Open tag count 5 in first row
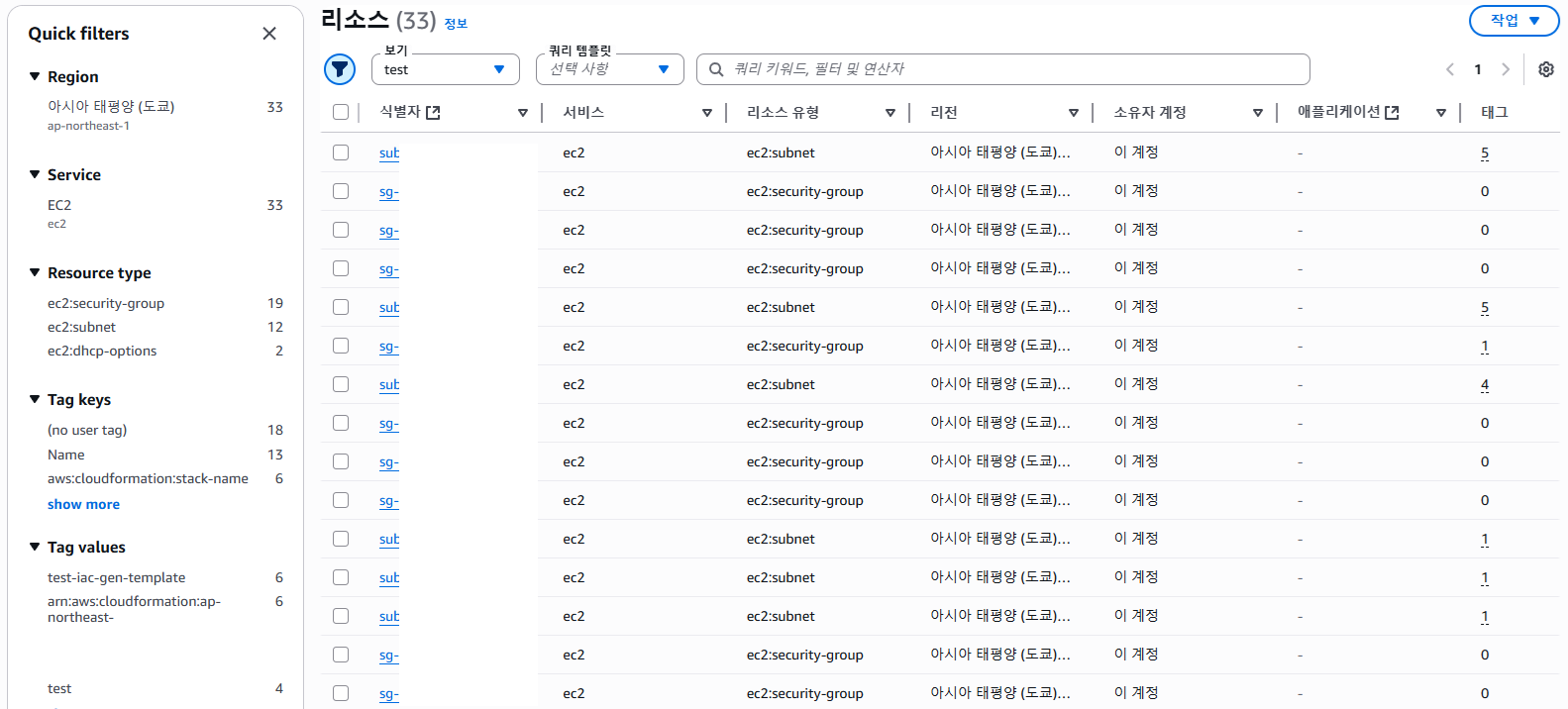This screenshot has width=1568, height=709. 1485,152
